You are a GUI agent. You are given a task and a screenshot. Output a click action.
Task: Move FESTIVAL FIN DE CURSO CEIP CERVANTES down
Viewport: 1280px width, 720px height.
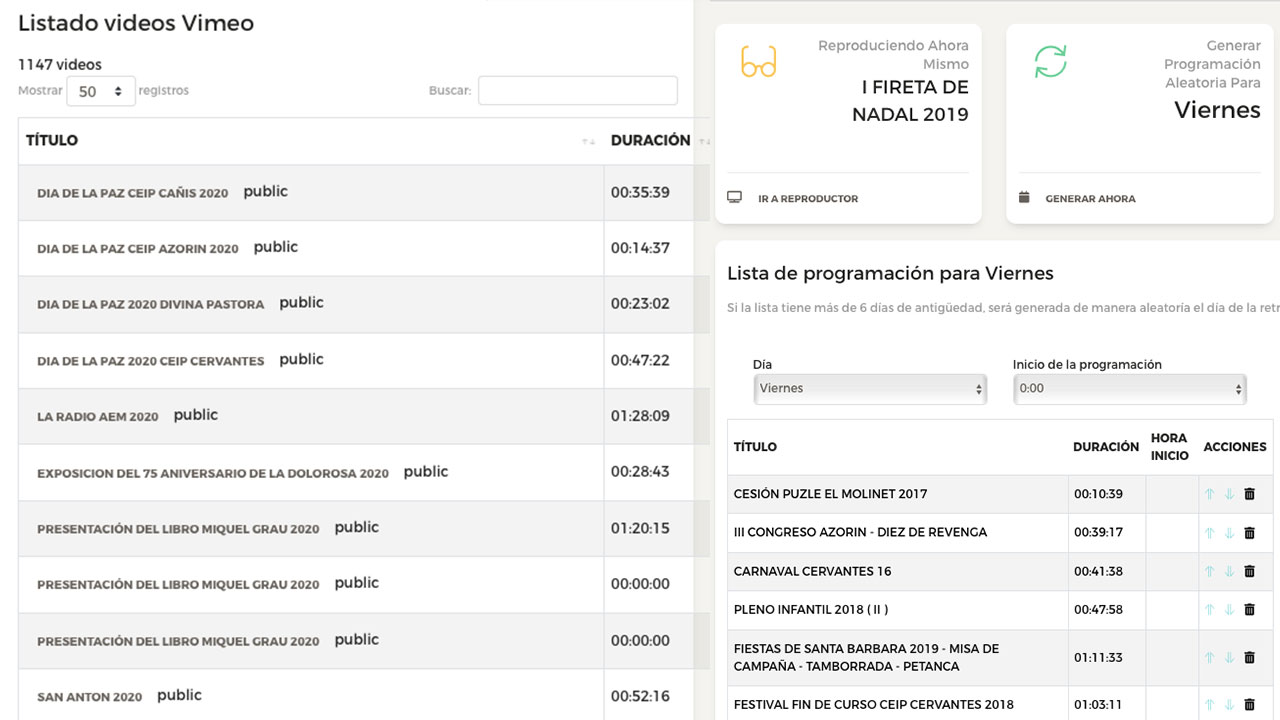click(x=1229, y=705)
